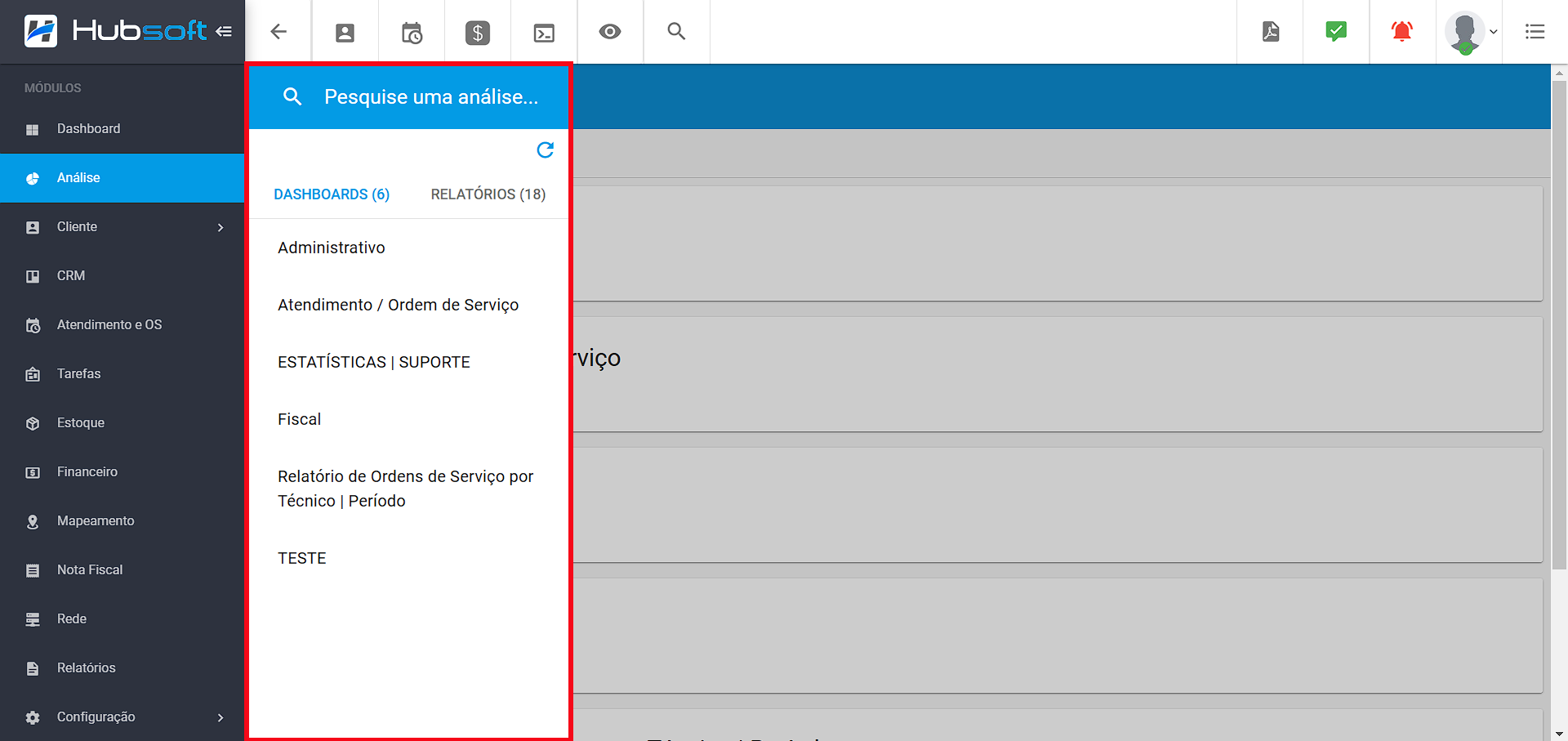
Task: Click the Análise pie chart icon
Action: point(33,179)
